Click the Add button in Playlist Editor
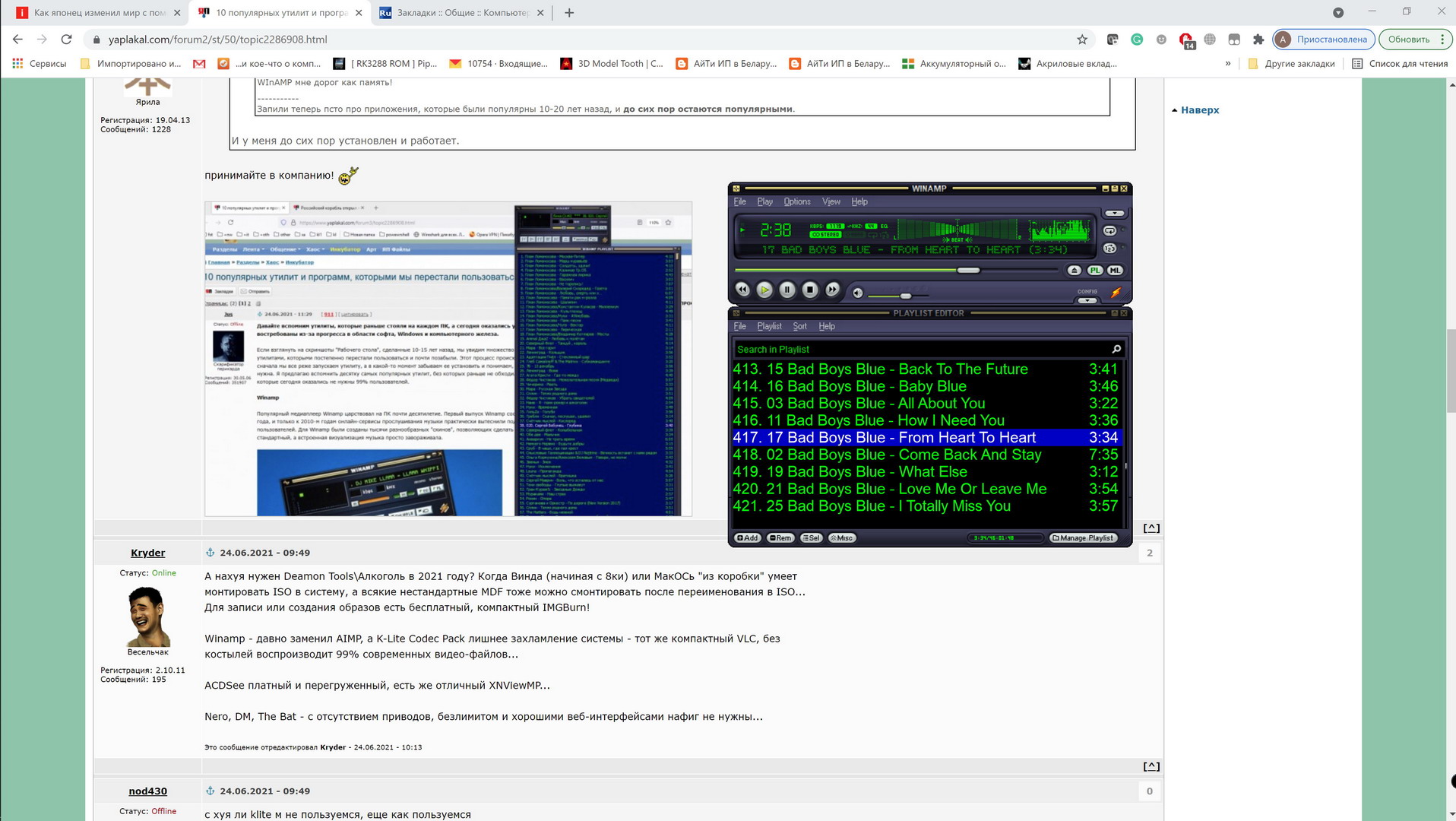The image size is (1456, 821). pyautogui.click(x=747, y=538)
